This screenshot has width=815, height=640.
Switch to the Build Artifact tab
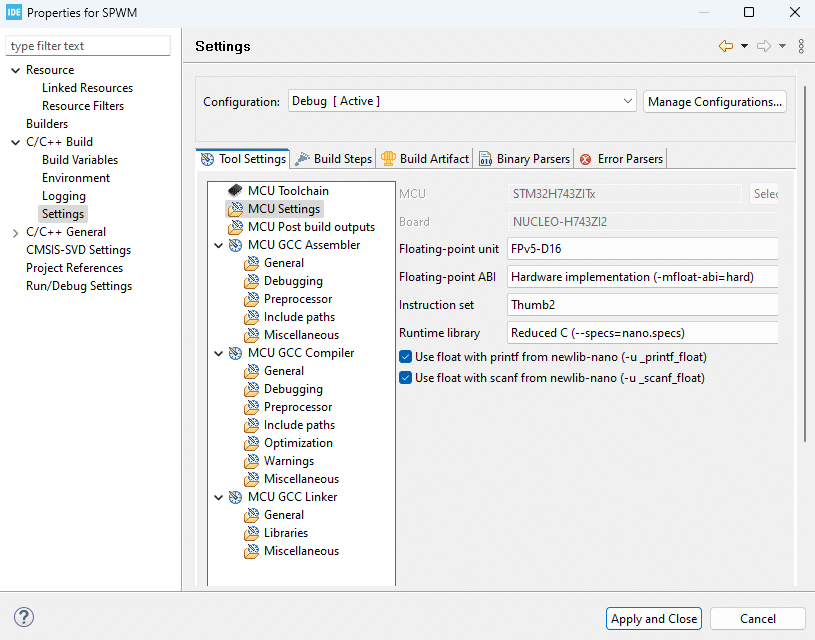(424, 159)
